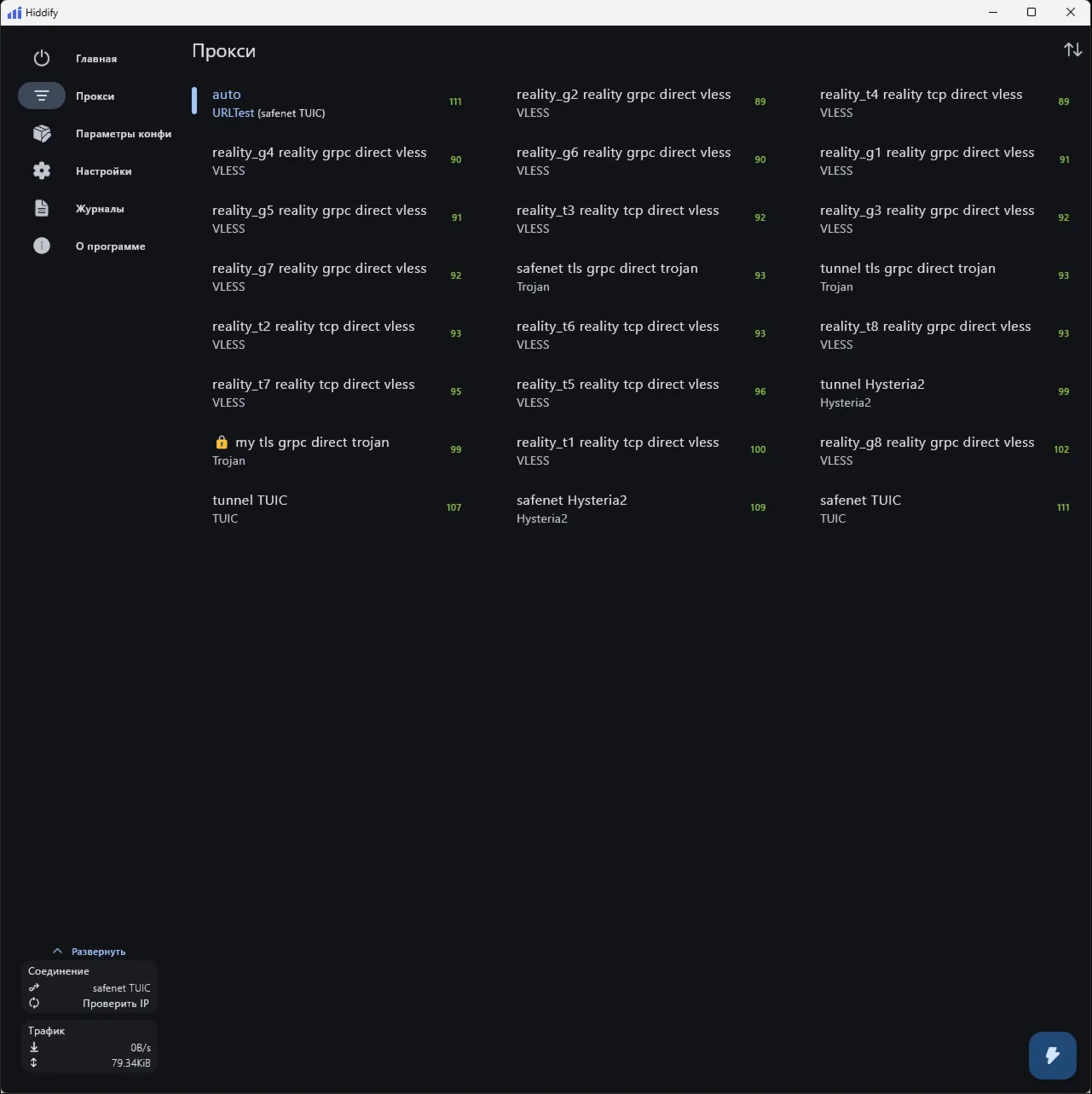1092x1094 pixels.
Task: Open the Прокси filter icon in sidebar
Action: pyautogui.click(x=42, y=96)
